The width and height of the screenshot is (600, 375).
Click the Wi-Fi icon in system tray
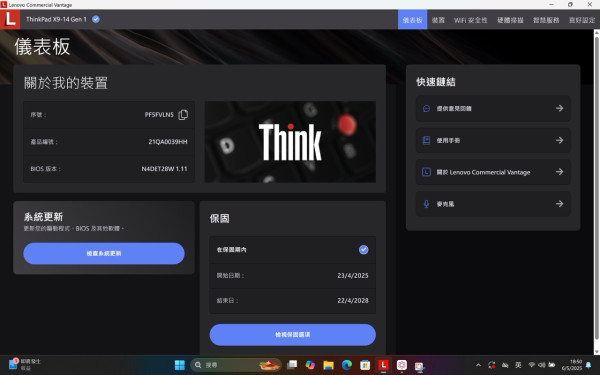coord(532,365)
